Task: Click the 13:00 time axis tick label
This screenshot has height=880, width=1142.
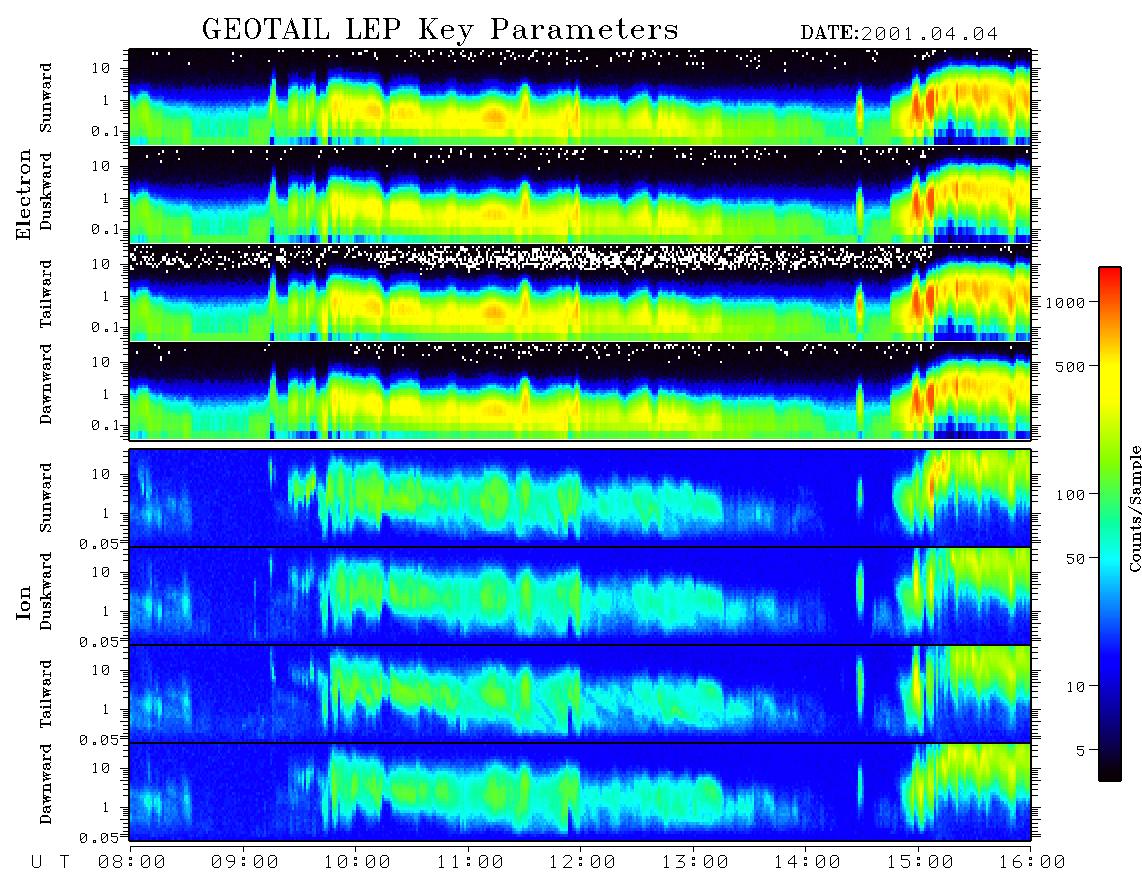Action: pos(695,862)
